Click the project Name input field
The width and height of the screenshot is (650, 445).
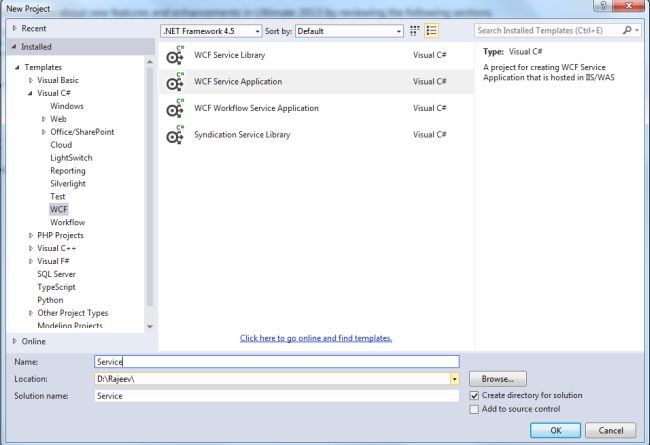277,362
